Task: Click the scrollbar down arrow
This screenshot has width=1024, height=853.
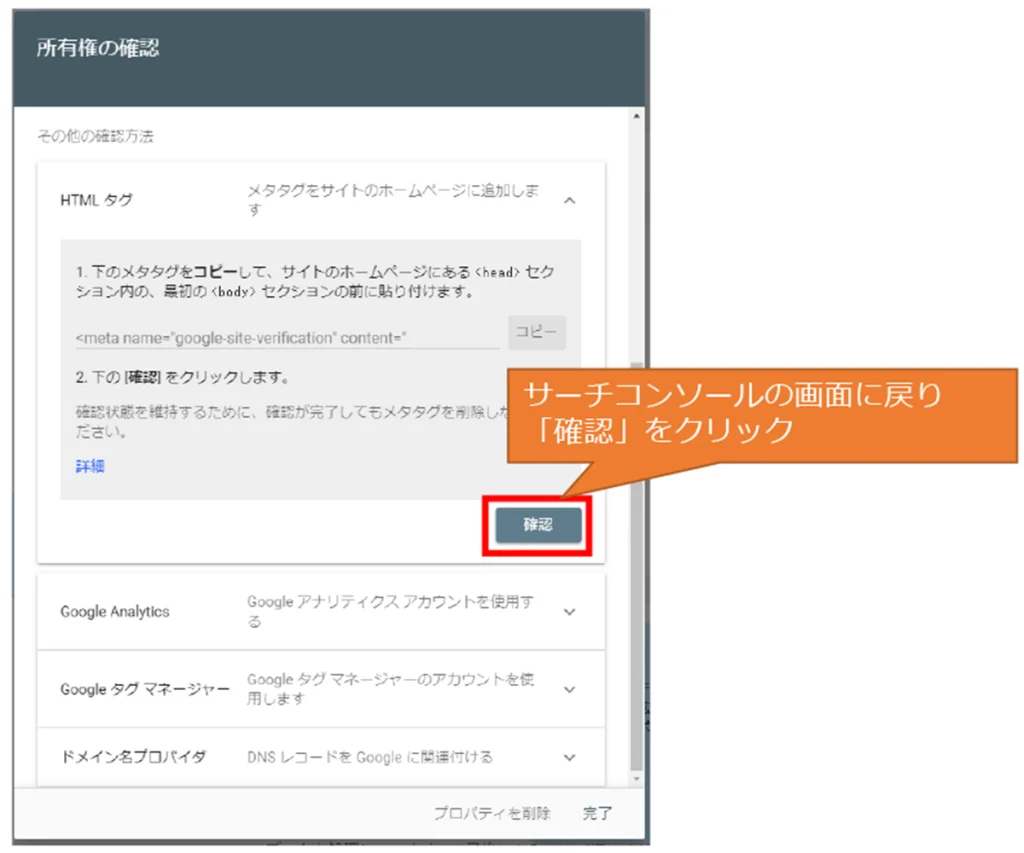Action: pyautogui.click(x=638, y=777)
